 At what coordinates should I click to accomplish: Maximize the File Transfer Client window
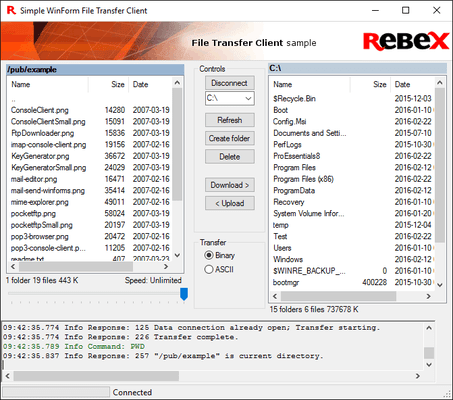pyautogui.click(x=406, y=11)
